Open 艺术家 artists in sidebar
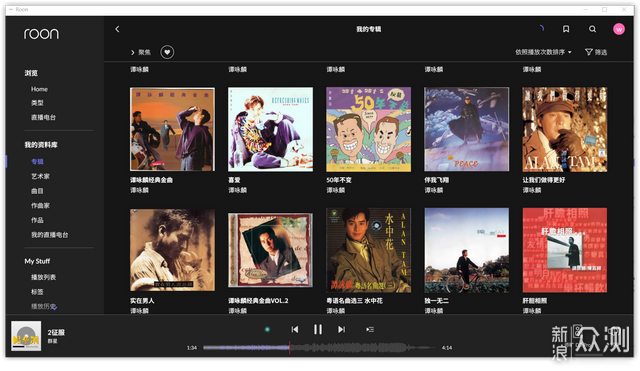This screenshot has width=640, height=371. click(x=40, y=176)
